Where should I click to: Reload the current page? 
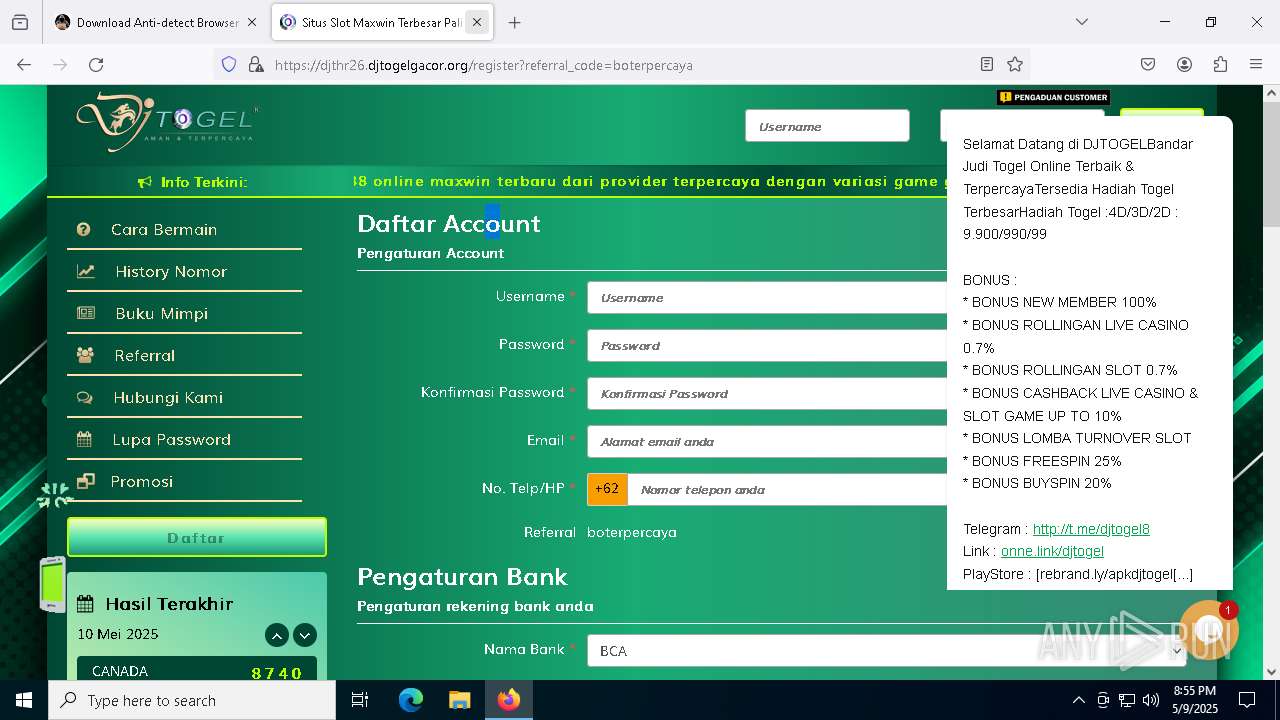(x=96, y=65)
